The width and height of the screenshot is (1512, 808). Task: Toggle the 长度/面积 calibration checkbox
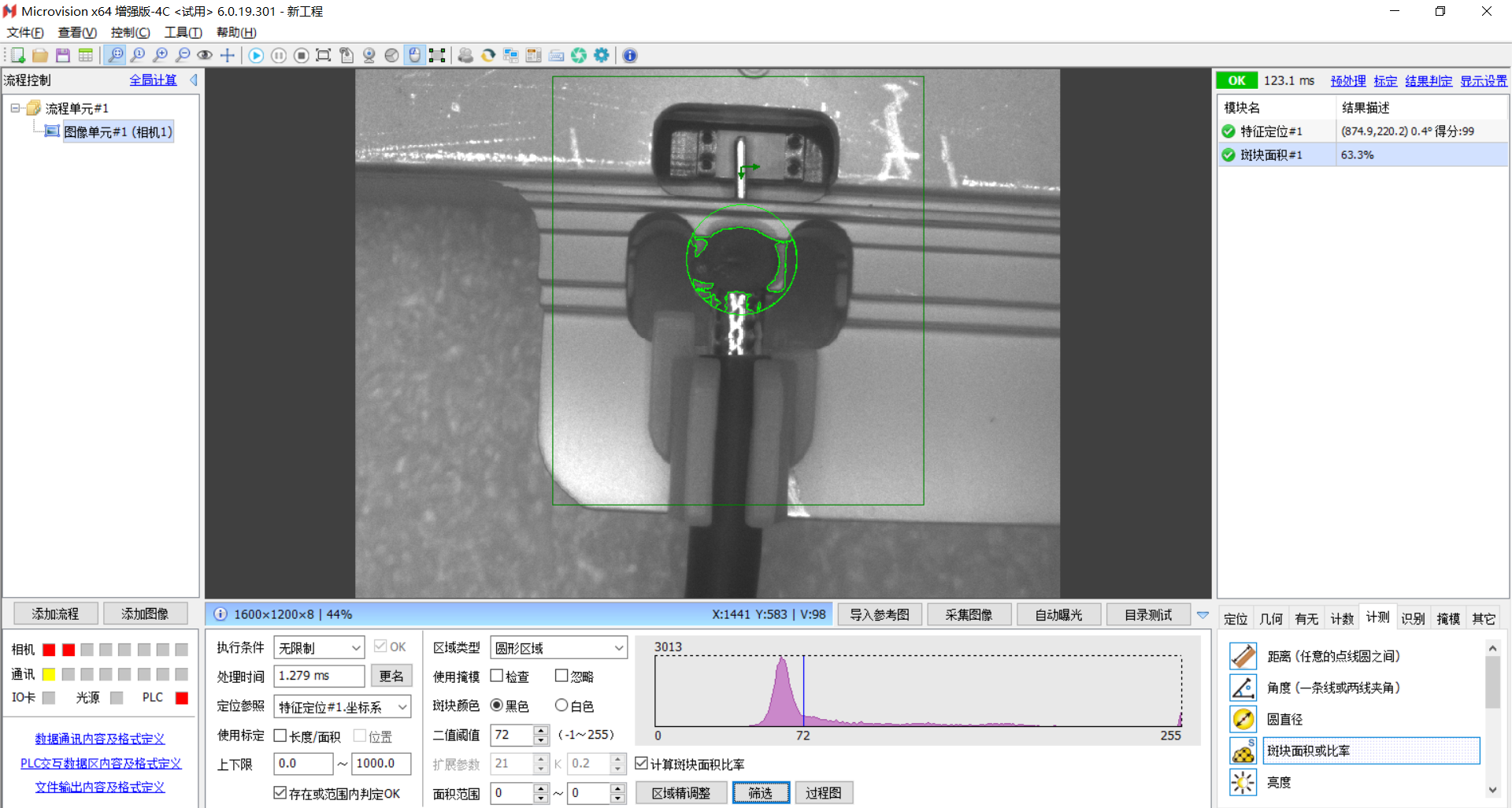tap(280, 736)
